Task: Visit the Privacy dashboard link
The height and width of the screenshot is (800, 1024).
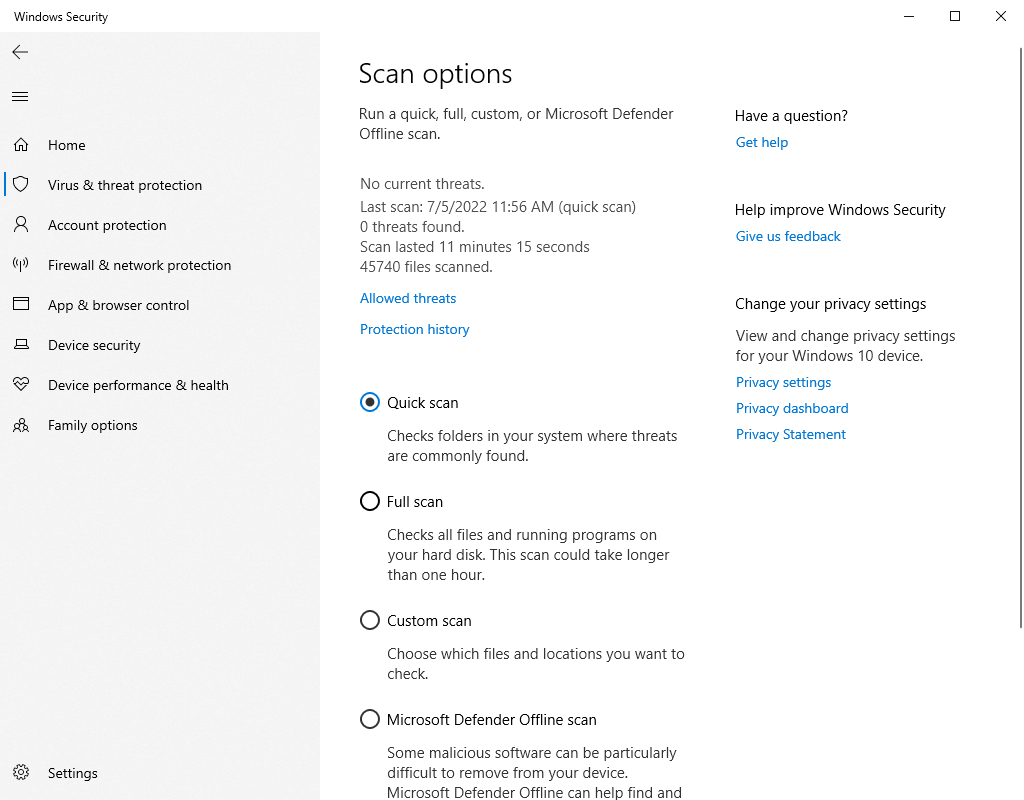Action: (791, 408)
